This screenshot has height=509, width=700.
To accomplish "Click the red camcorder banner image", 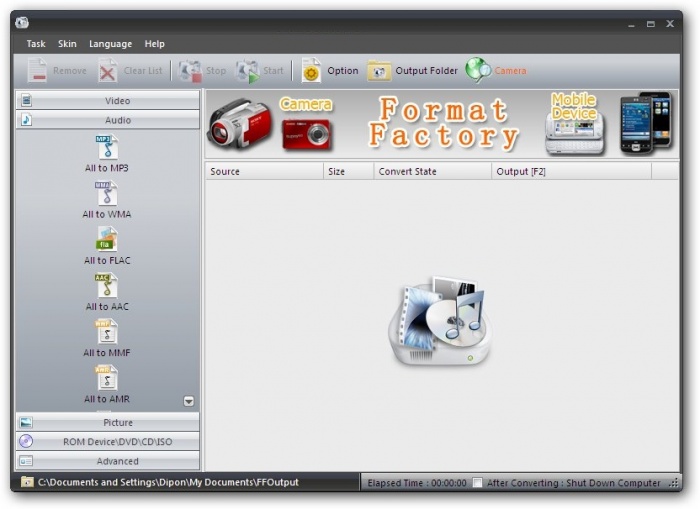I will (x=240, y=124).
